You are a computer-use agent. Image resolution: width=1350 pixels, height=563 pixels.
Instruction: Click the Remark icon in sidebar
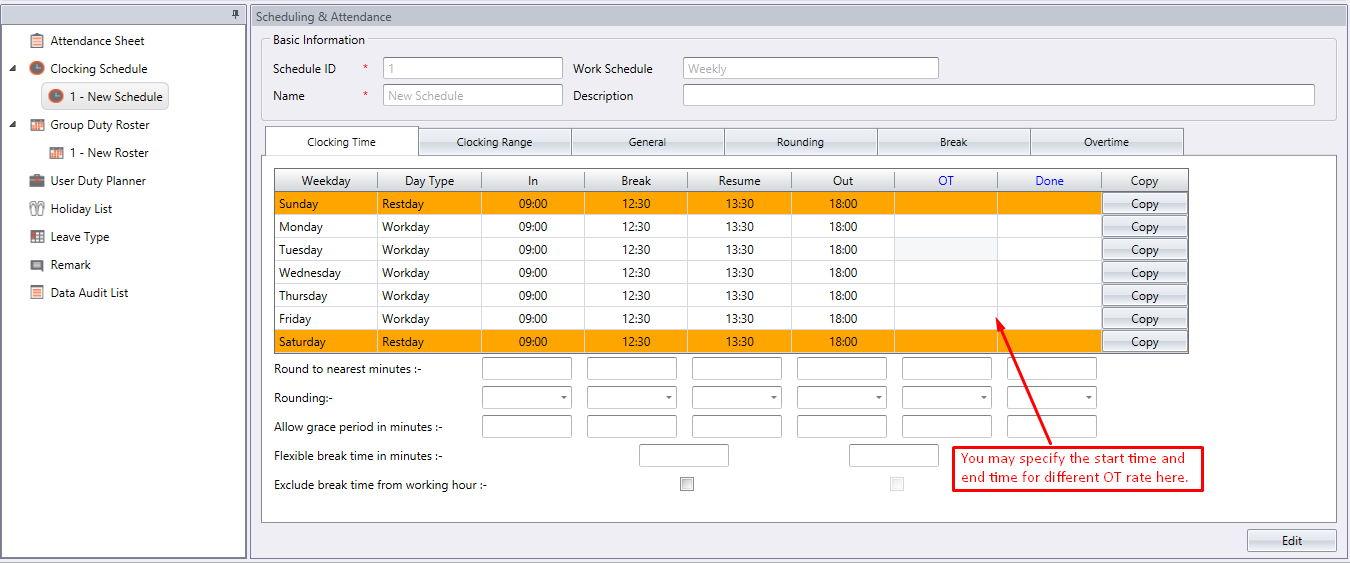click(37, 265)
